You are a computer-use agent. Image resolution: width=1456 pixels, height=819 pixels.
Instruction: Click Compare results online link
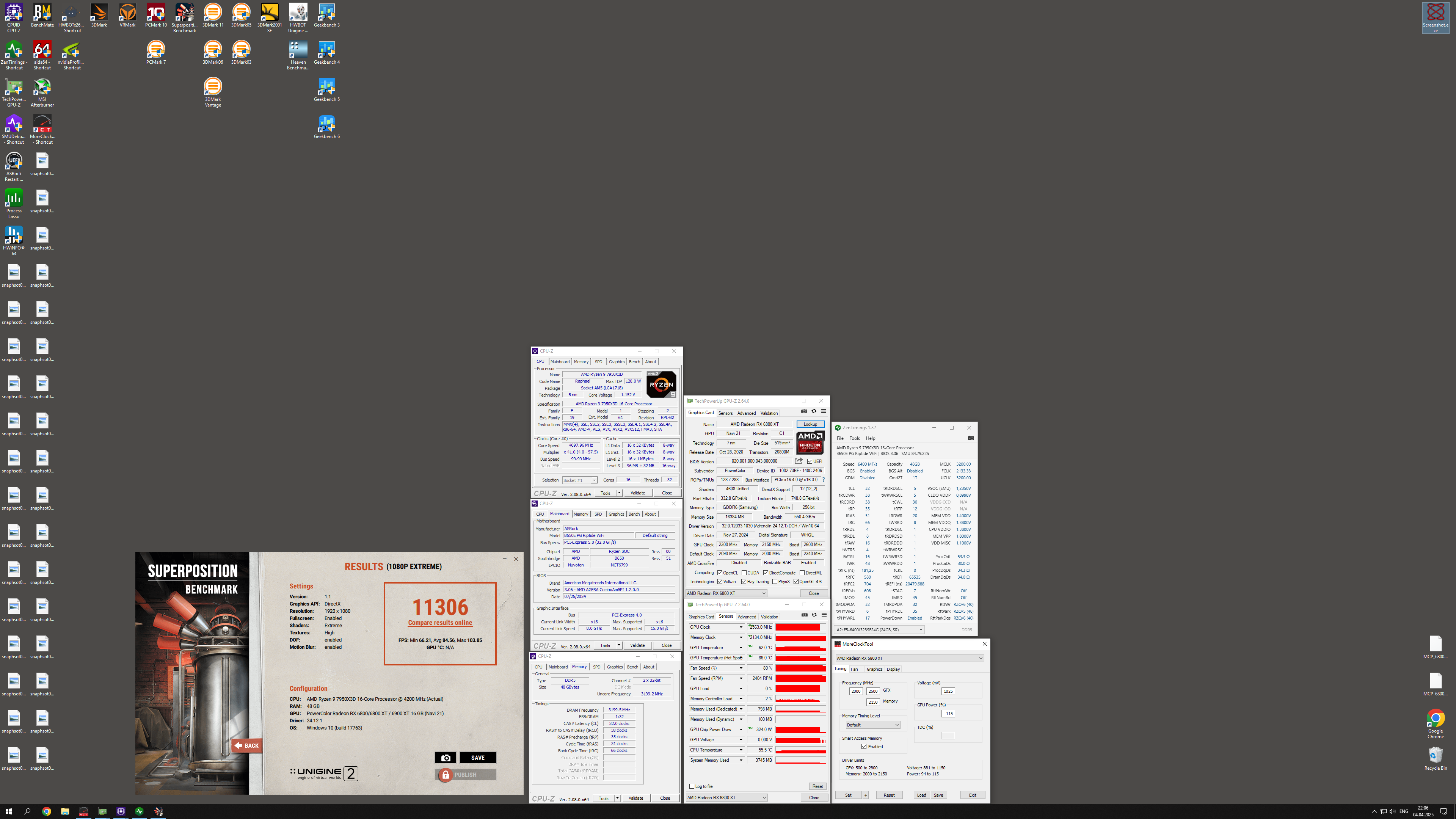[x=440, y=623]
